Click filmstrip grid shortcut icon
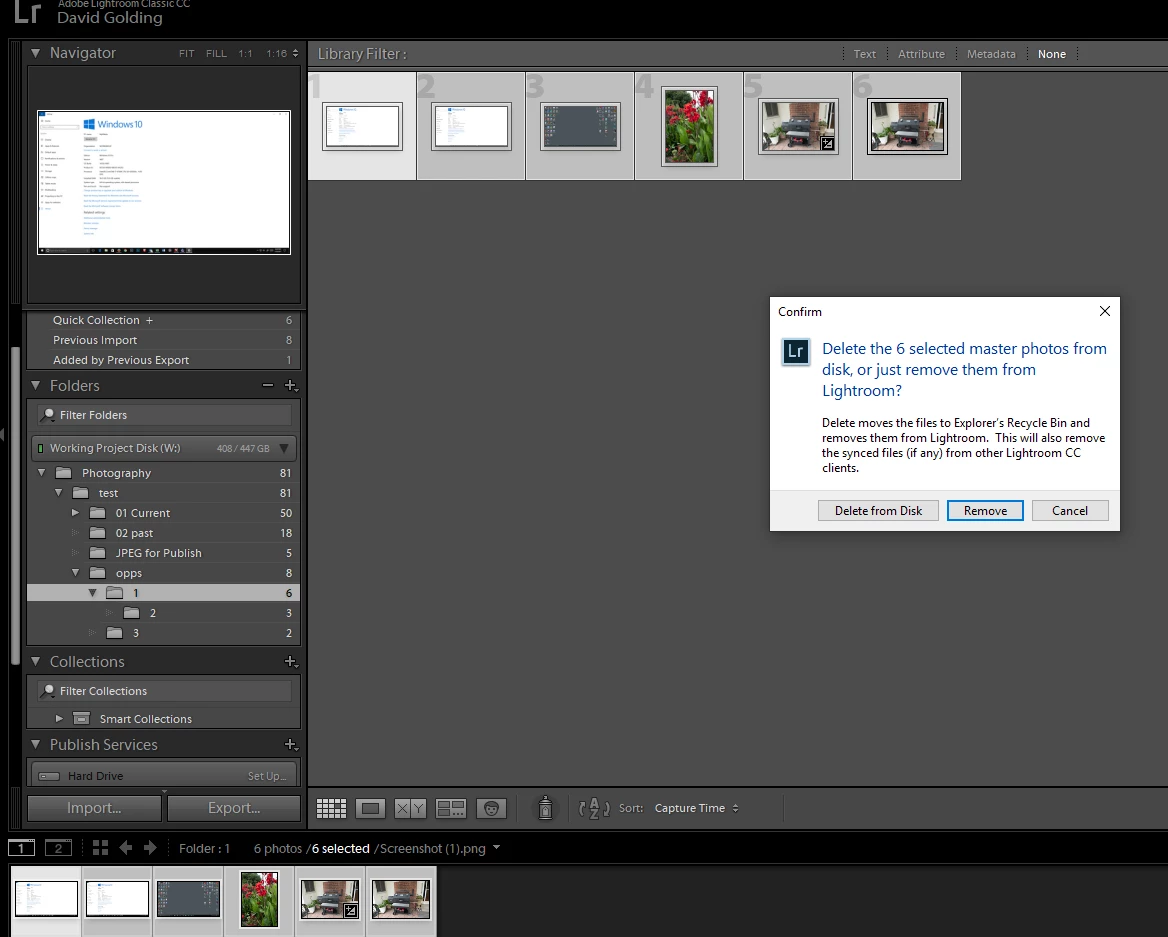This screenshot has height=937, width=1168. tap(101, 848)
